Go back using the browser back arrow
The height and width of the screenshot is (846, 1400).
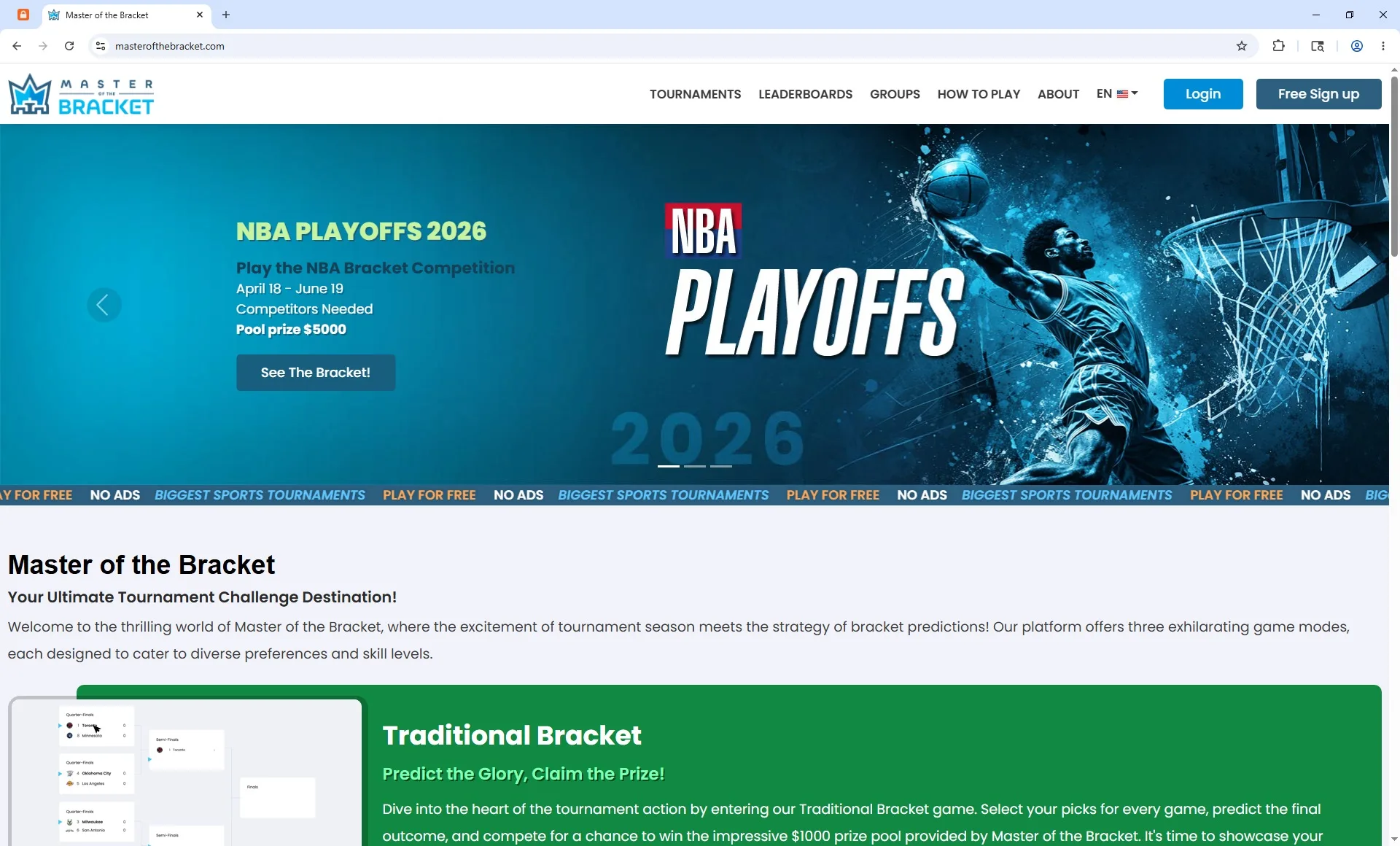click(17, 46)
